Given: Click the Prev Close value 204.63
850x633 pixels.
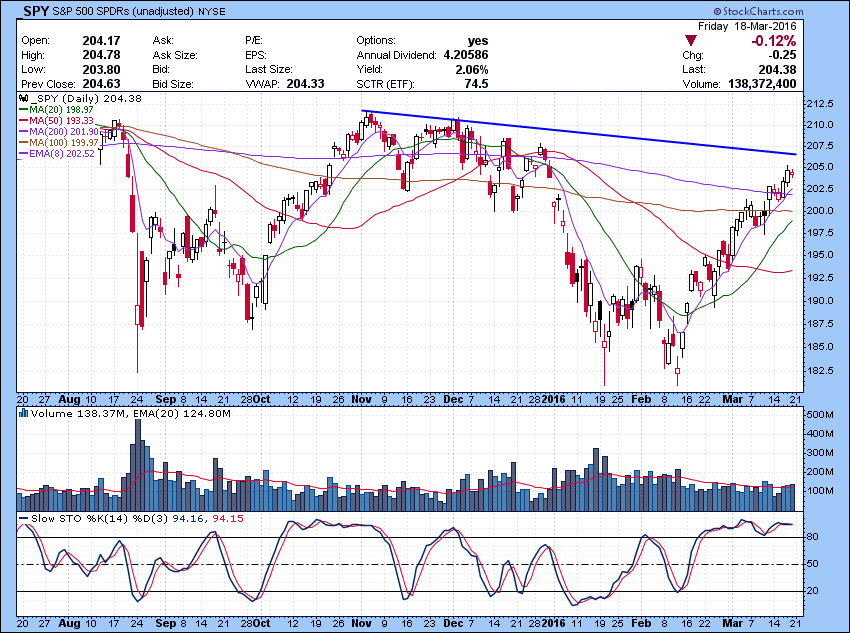Looking at the screenshot, I should [x=101, y=84].
